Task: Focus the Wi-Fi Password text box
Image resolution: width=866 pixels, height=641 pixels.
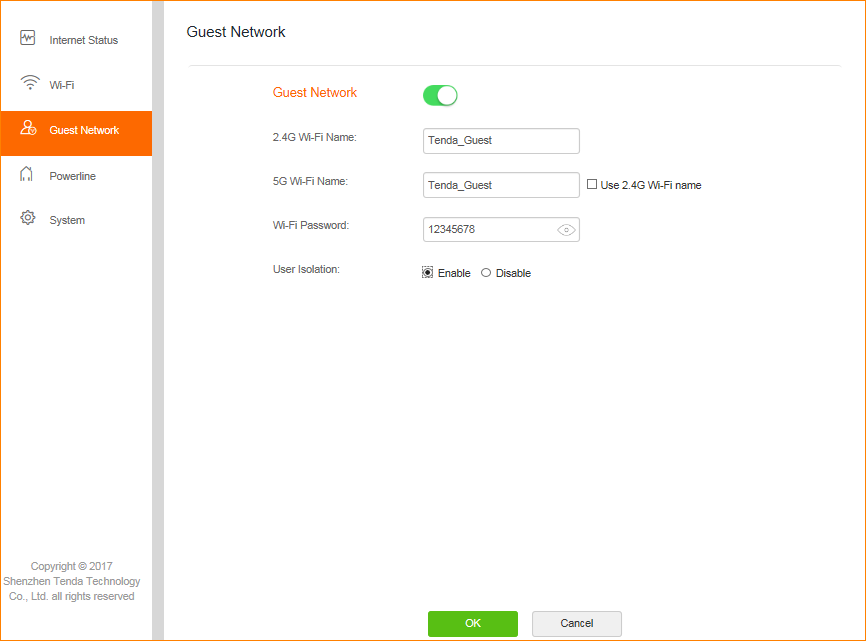Action: (488, 230)
